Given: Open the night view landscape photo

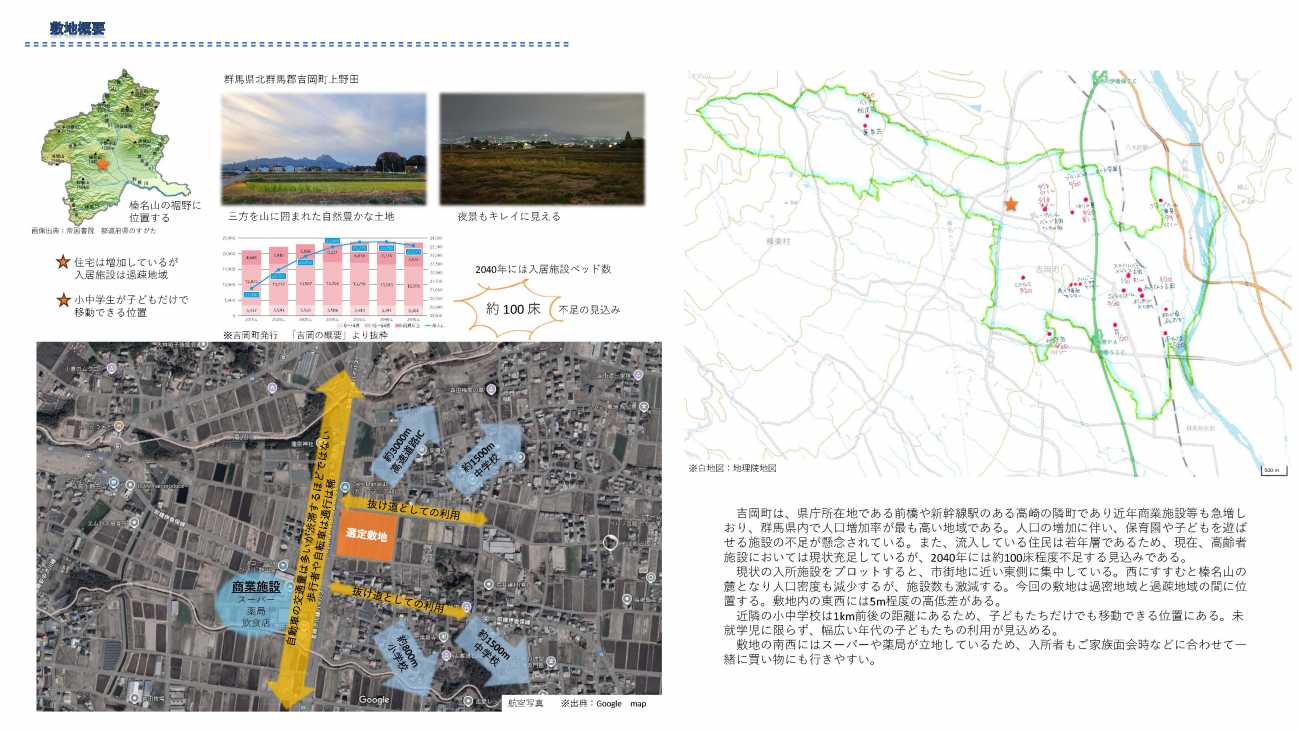Looking at the screenshot, I should coord(541,149).
